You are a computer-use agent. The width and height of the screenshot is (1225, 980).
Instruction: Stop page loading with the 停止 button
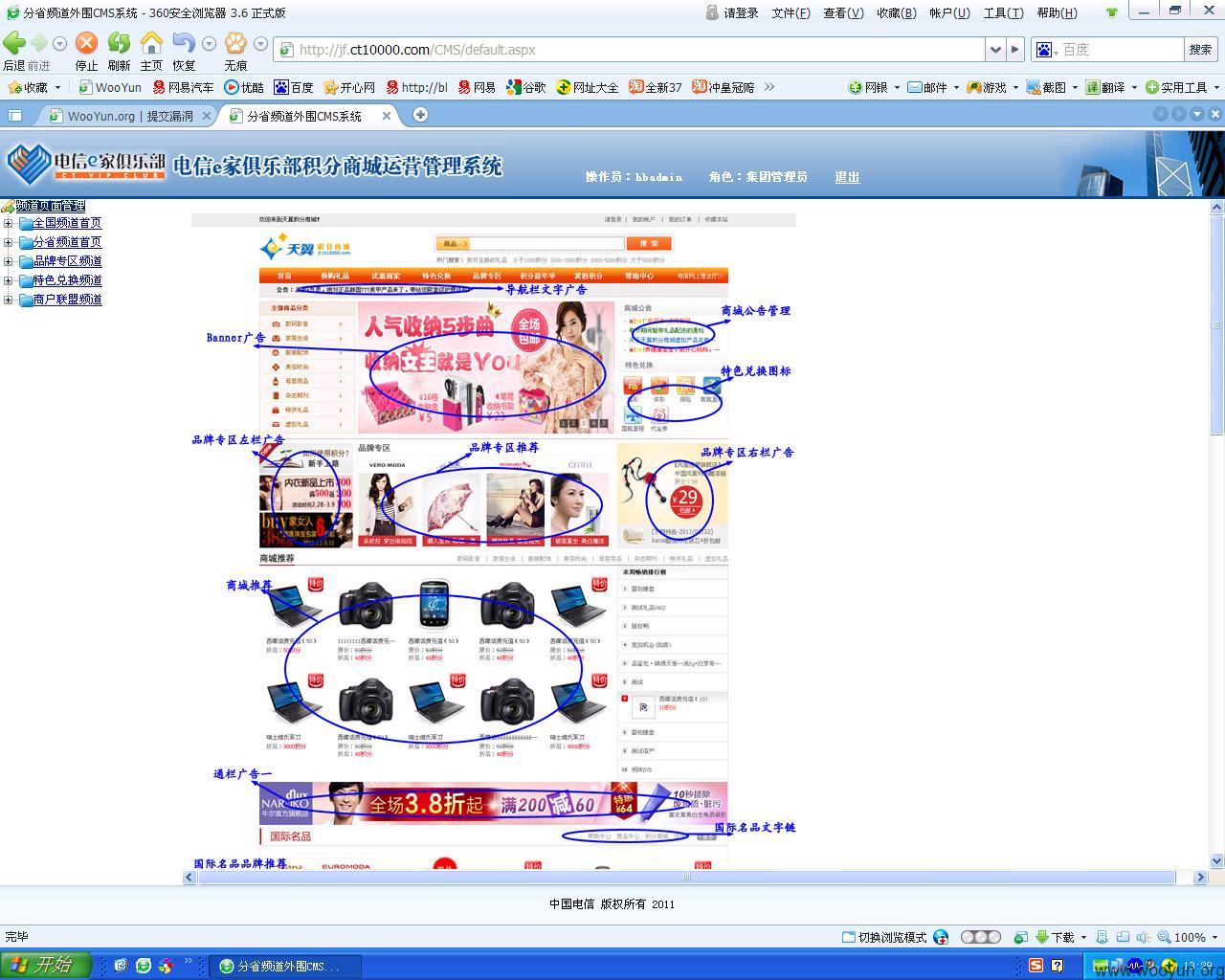(x=86, y=43)
